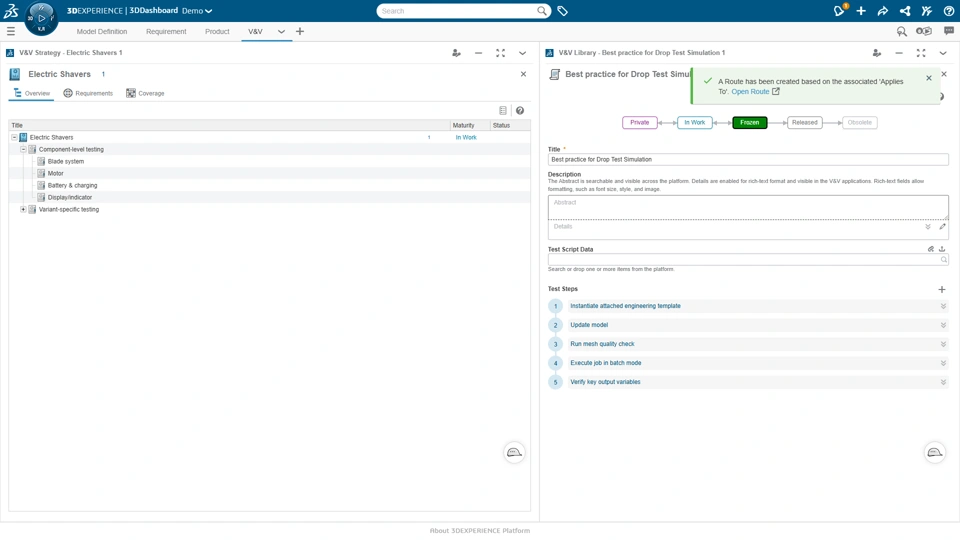Open tab list chevron next to V&V
Screen dimensions: 960x540
281,31
